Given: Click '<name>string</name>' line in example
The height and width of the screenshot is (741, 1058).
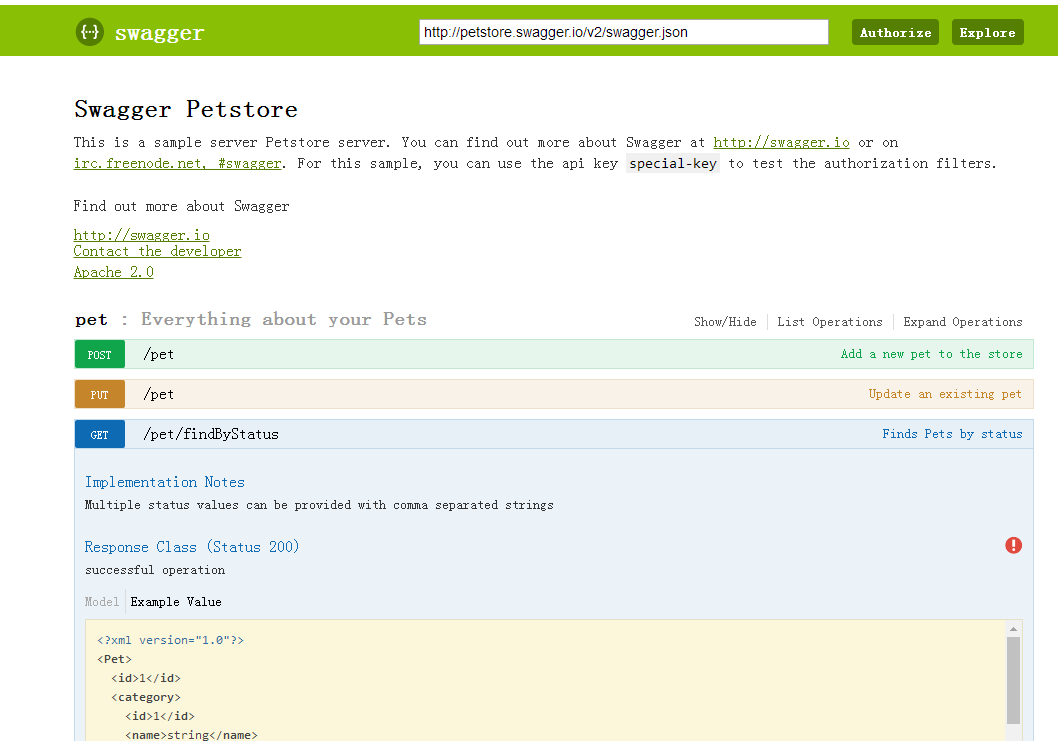Looking at the screenshot, I should tap(191, 734).
